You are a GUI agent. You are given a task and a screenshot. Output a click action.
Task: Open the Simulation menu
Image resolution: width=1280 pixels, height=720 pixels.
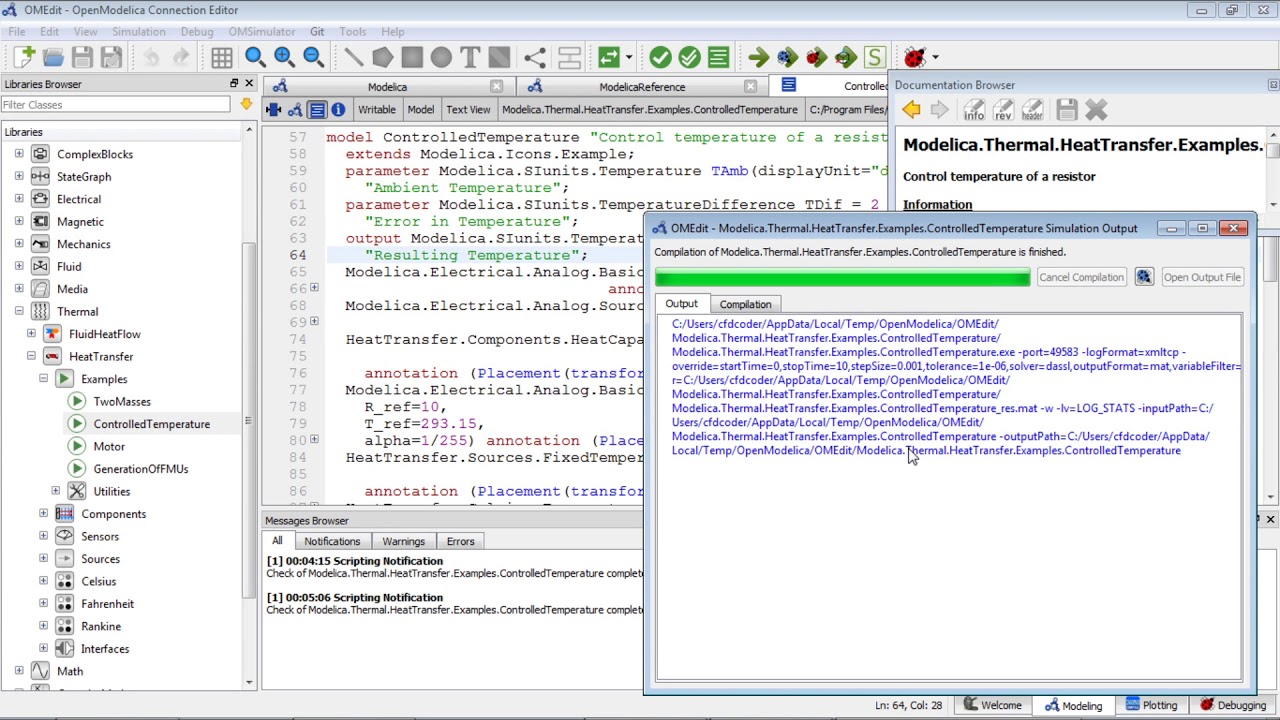pos(138,32)
